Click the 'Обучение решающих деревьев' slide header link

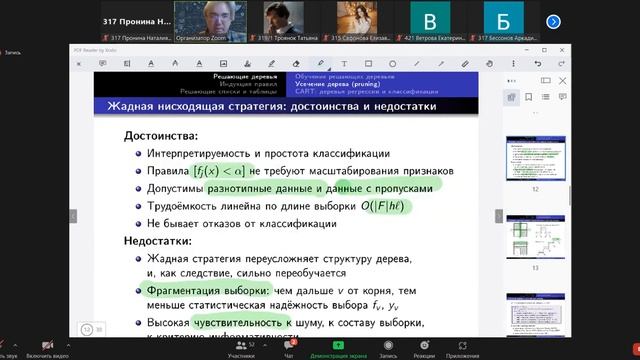345,76
